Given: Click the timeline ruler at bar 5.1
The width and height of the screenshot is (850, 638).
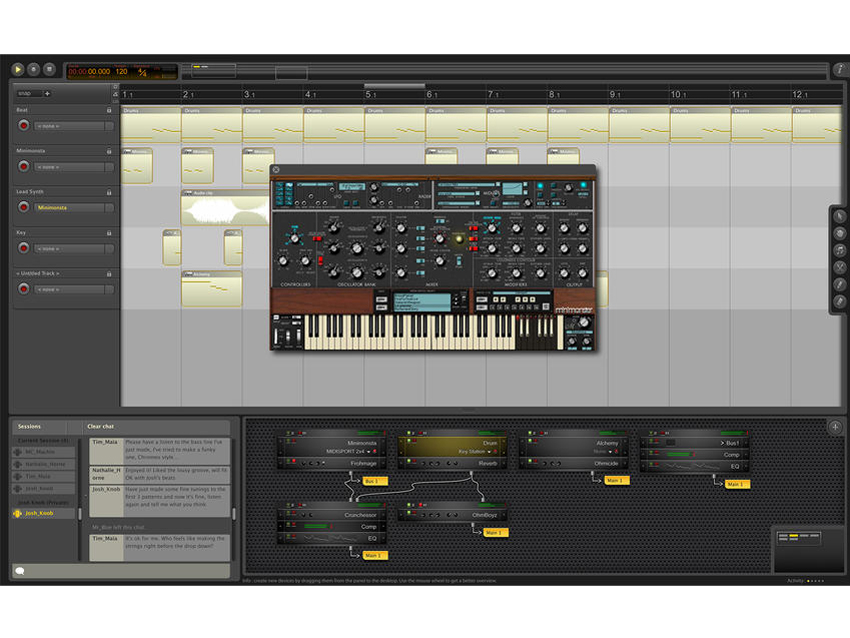Looking at the screenshot, I should 371,94.
